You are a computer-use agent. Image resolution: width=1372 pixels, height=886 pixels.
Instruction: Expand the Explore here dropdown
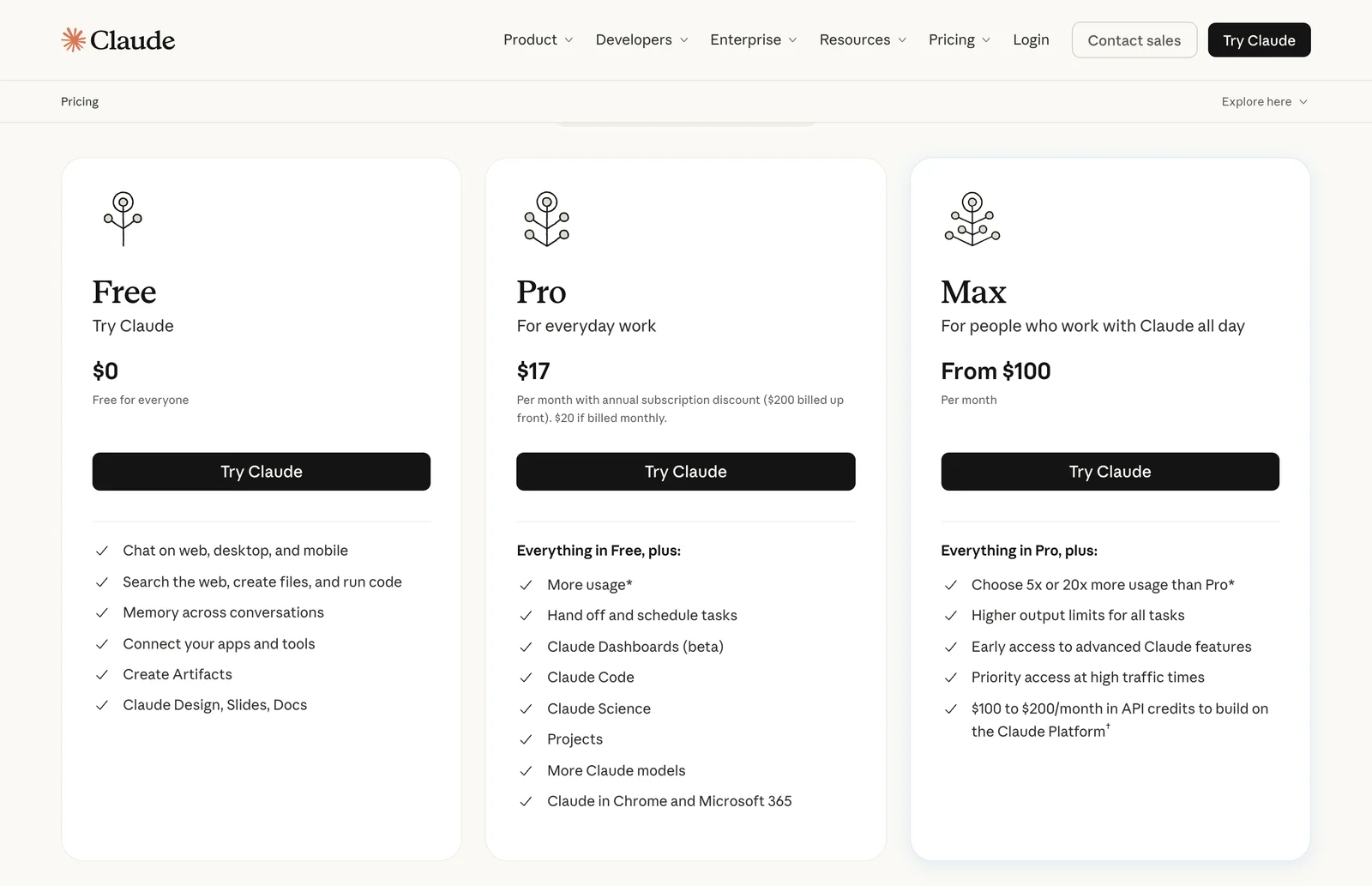[x=1265, y=101]
